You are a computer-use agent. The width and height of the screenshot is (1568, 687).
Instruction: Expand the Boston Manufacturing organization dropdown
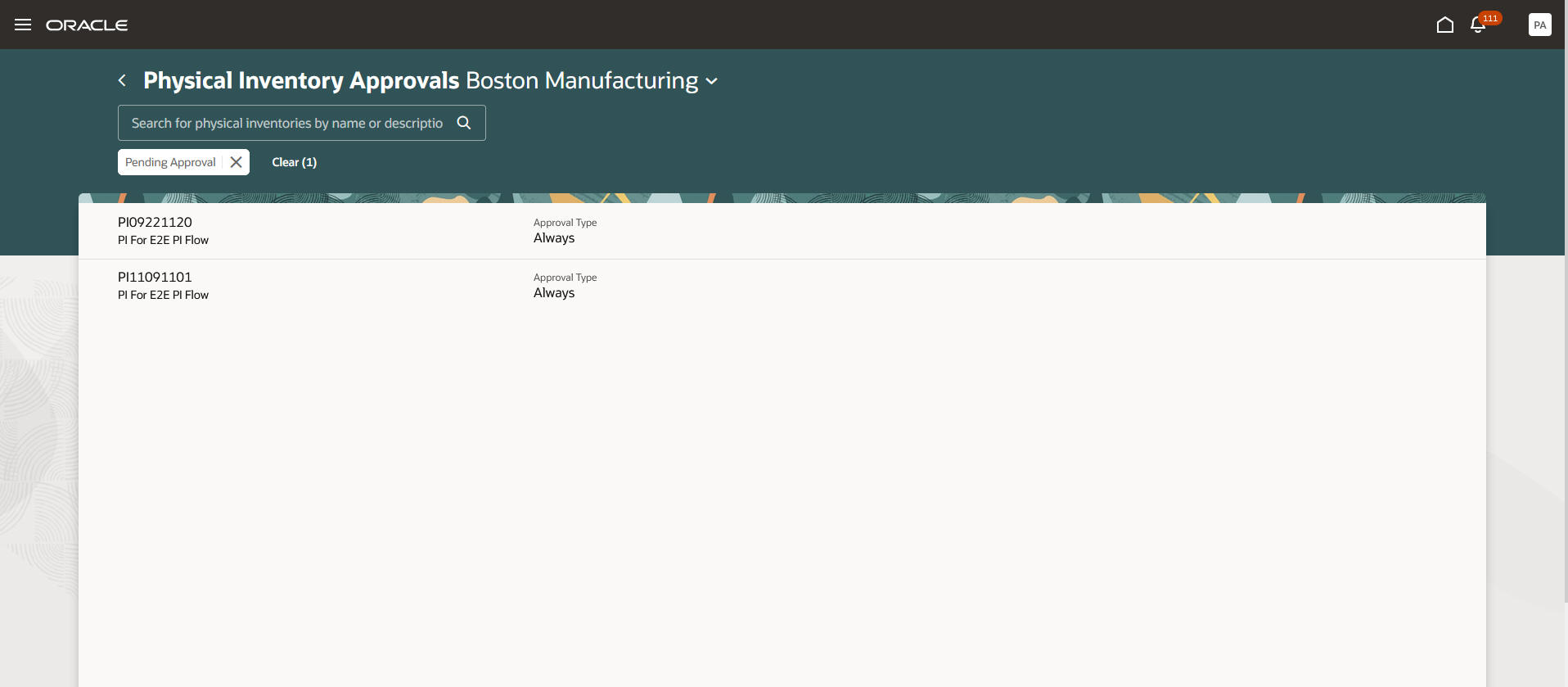pyautogui.click(x=712, y=81)
